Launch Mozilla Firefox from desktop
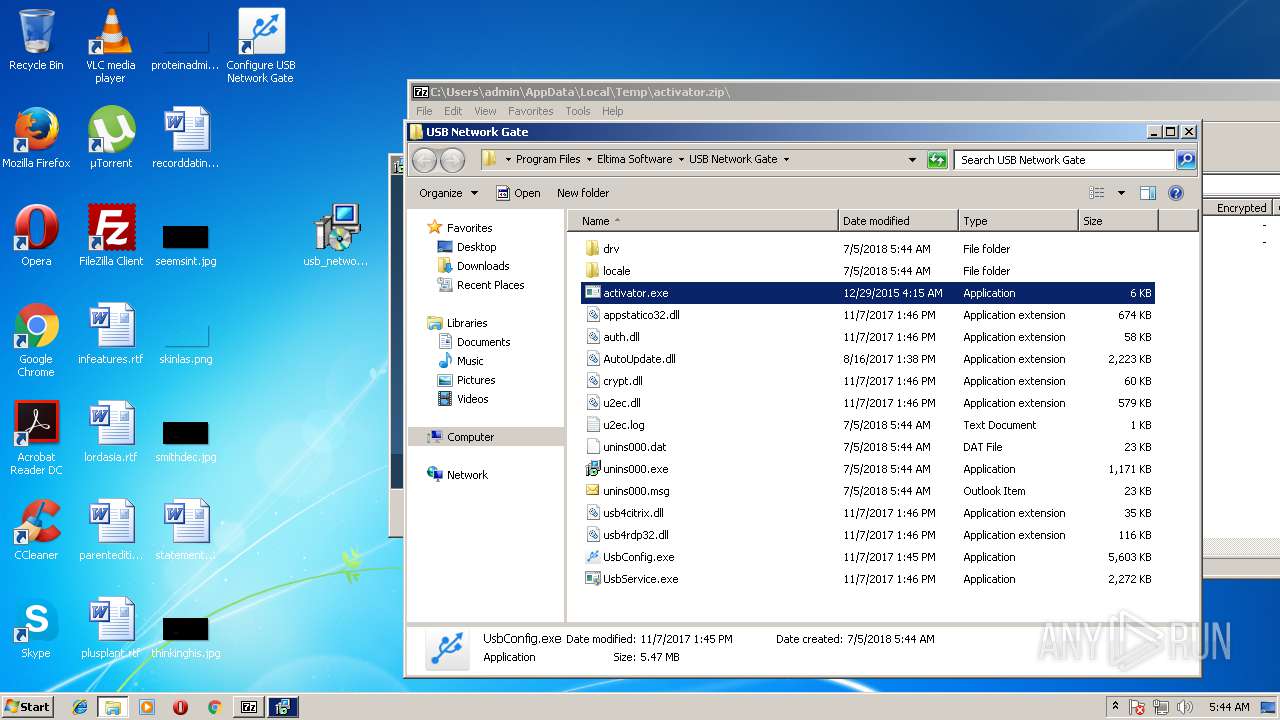The image size is (1280, 720). click(36, 138)
